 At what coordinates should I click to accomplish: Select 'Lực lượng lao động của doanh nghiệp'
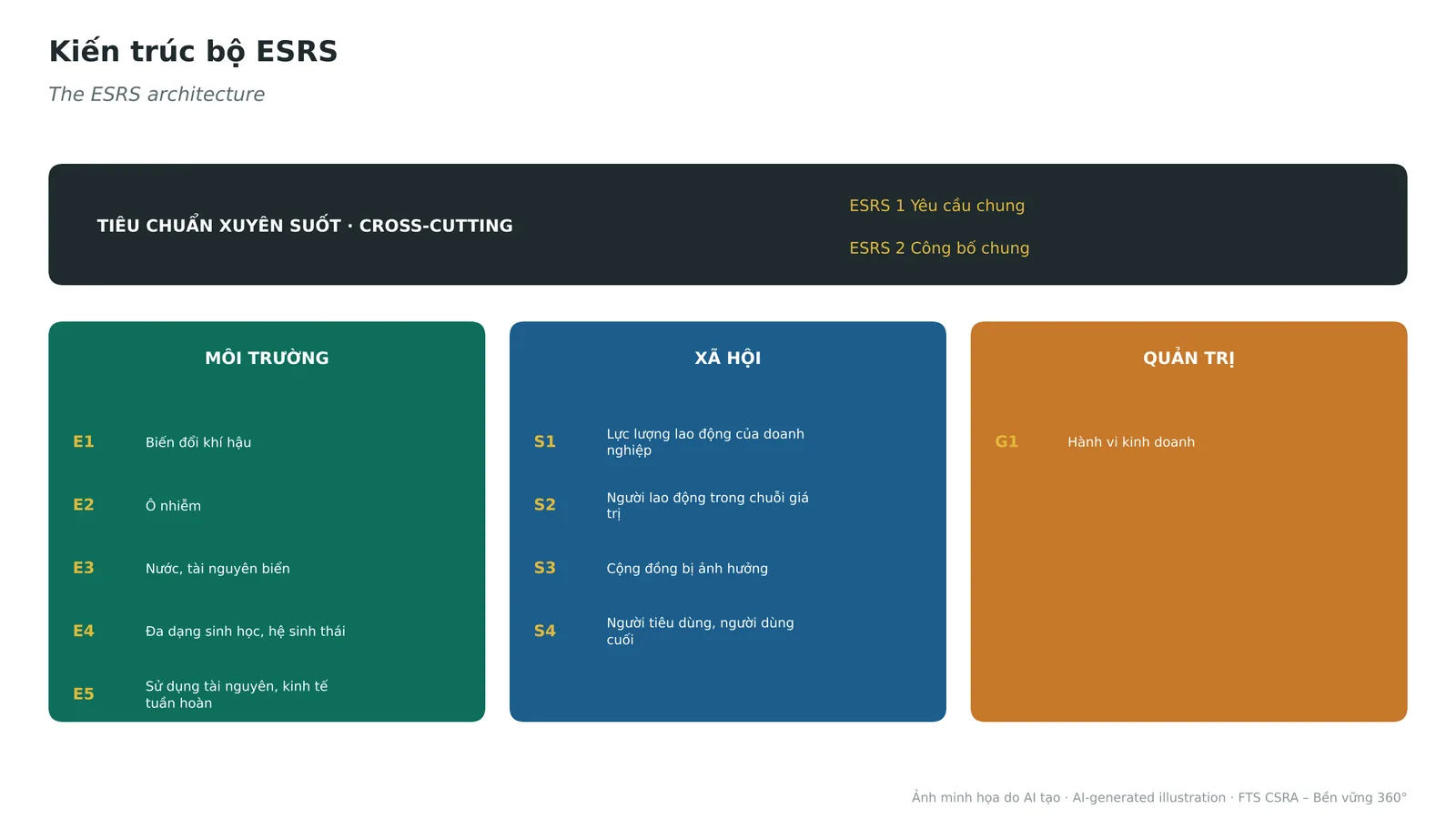click(705, 442)
